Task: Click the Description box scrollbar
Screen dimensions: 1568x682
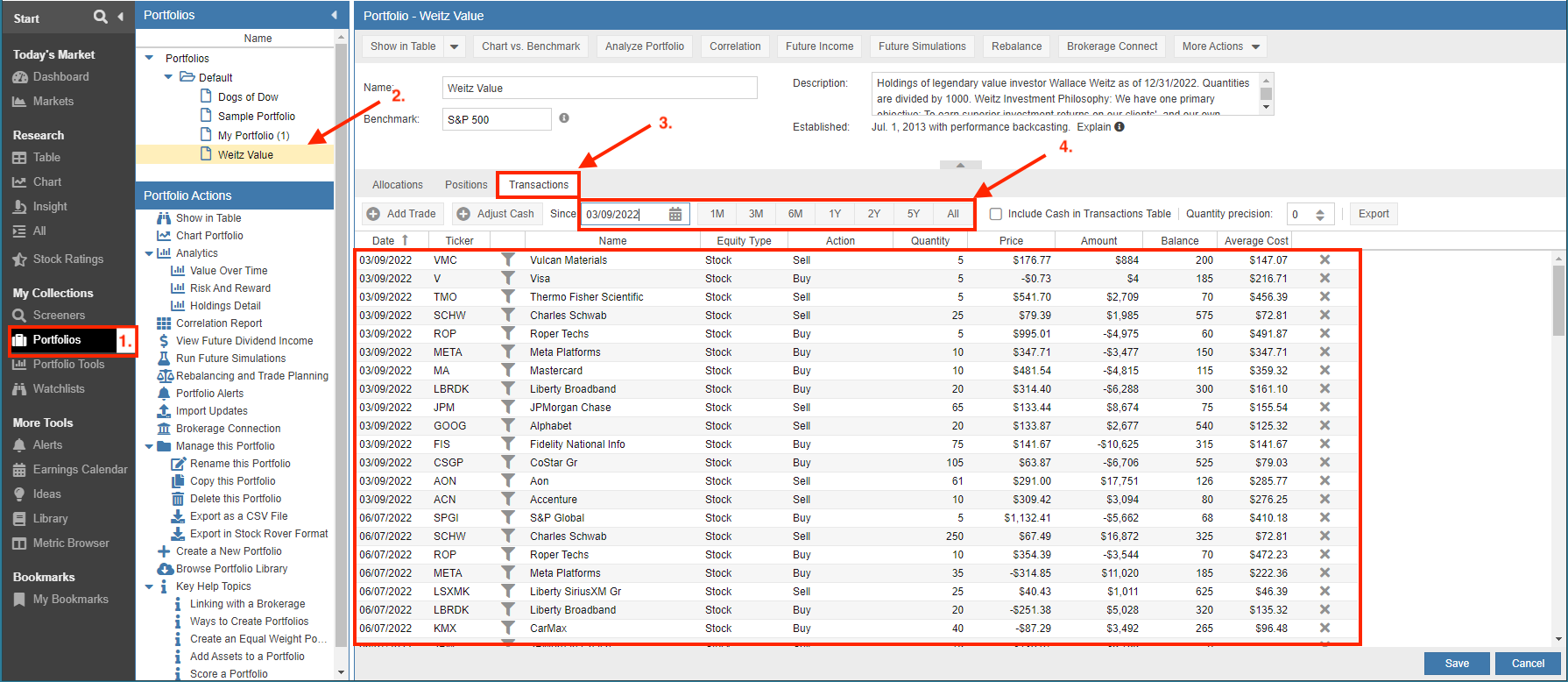Action: coord(1266,94)
